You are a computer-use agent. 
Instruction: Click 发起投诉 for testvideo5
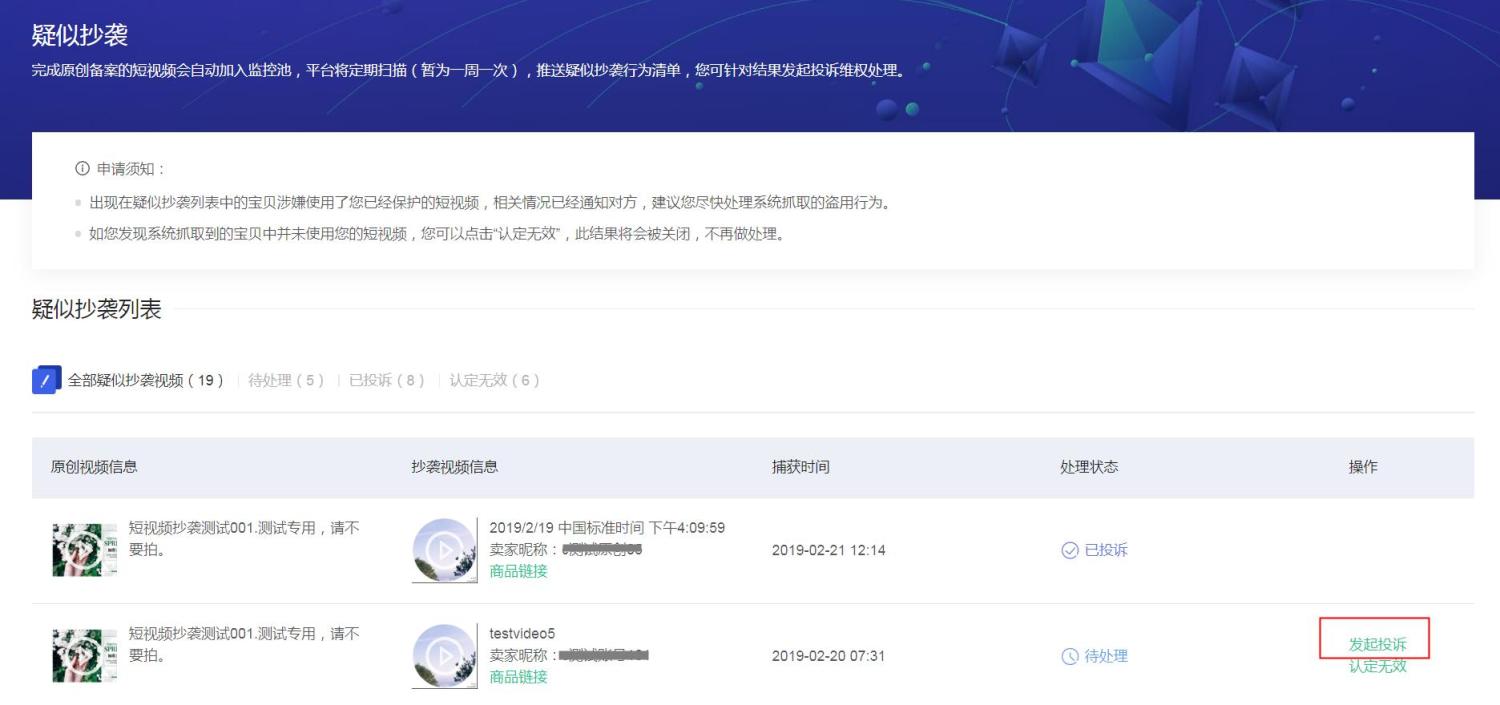coord(1377,644)
